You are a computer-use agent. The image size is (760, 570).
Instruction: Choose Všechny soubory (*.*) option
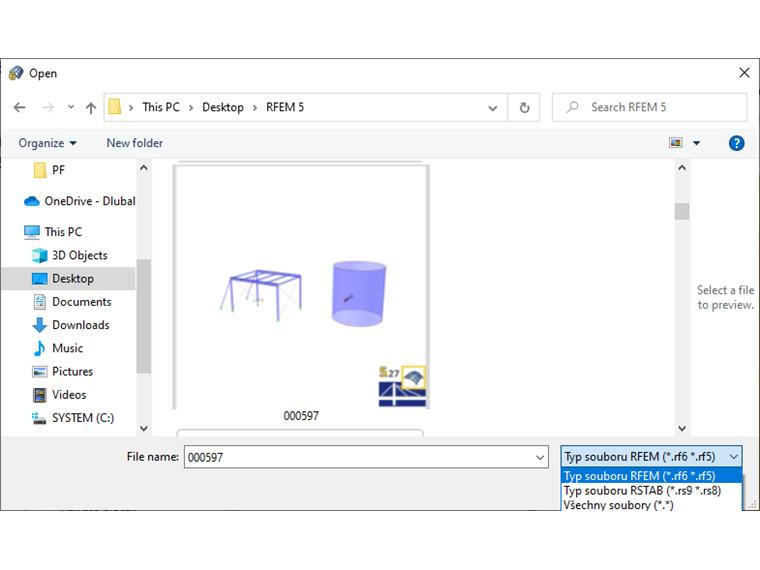click(651, 505)
